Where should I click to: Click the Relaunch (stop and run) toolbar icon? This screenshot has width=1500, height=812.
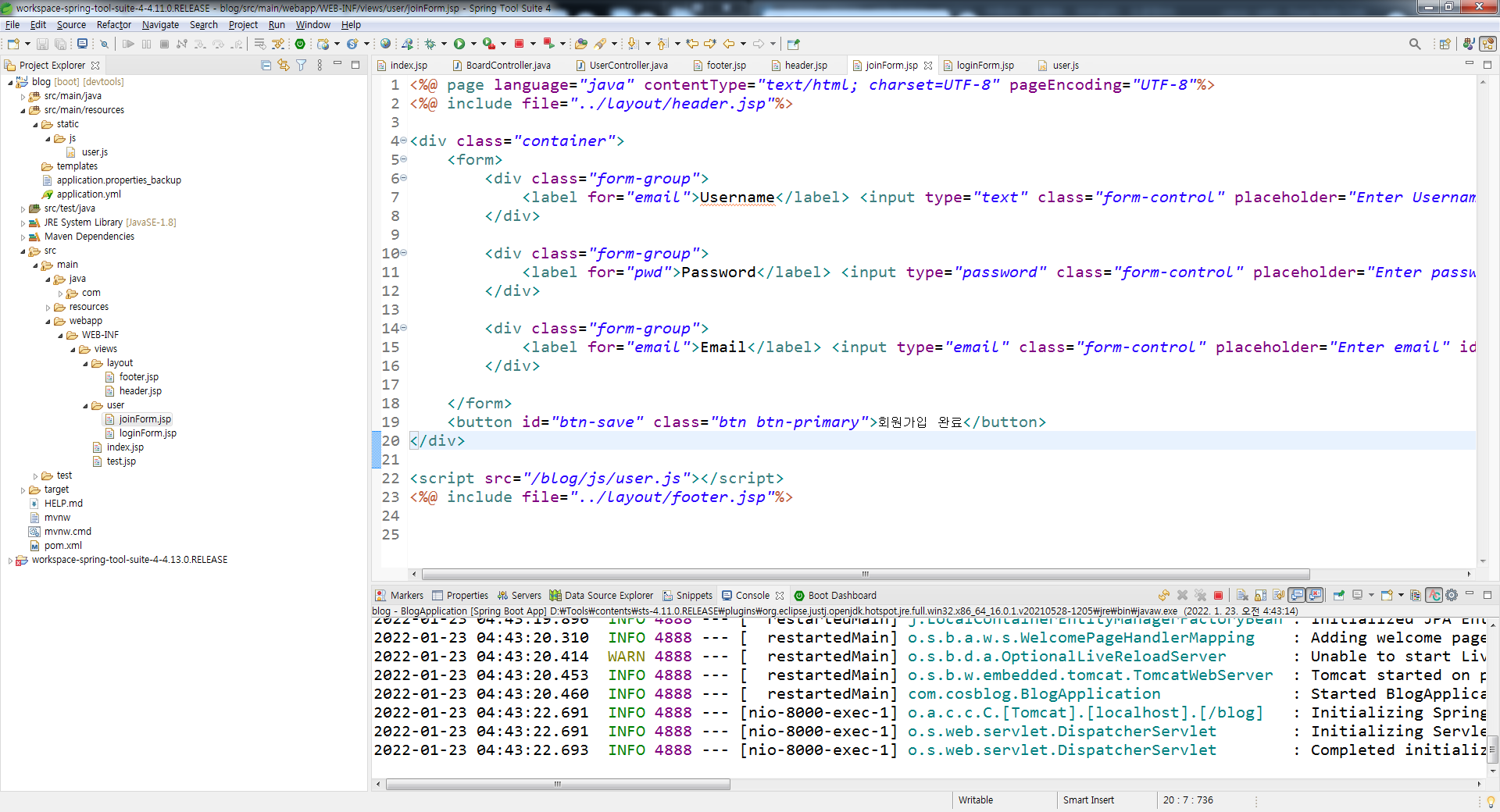click(548, 44)
